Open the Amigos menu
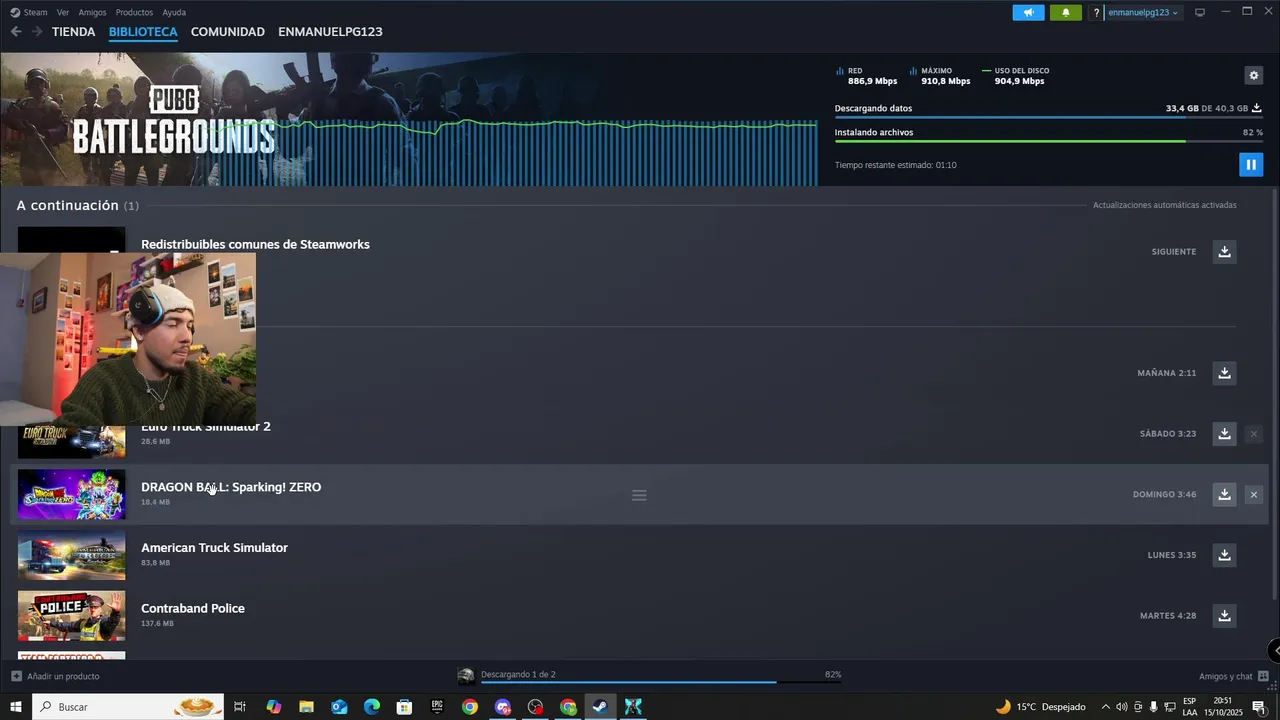Viewport: 1280px width, 720px height. pyautogui.click(x=92, y=12)
